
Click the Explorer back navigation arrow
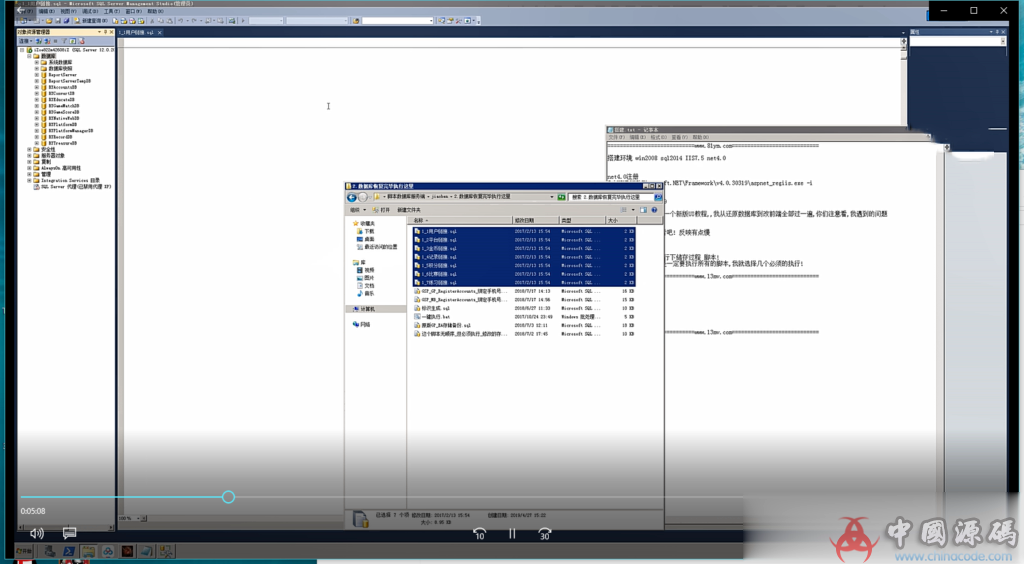pos(353,197)
